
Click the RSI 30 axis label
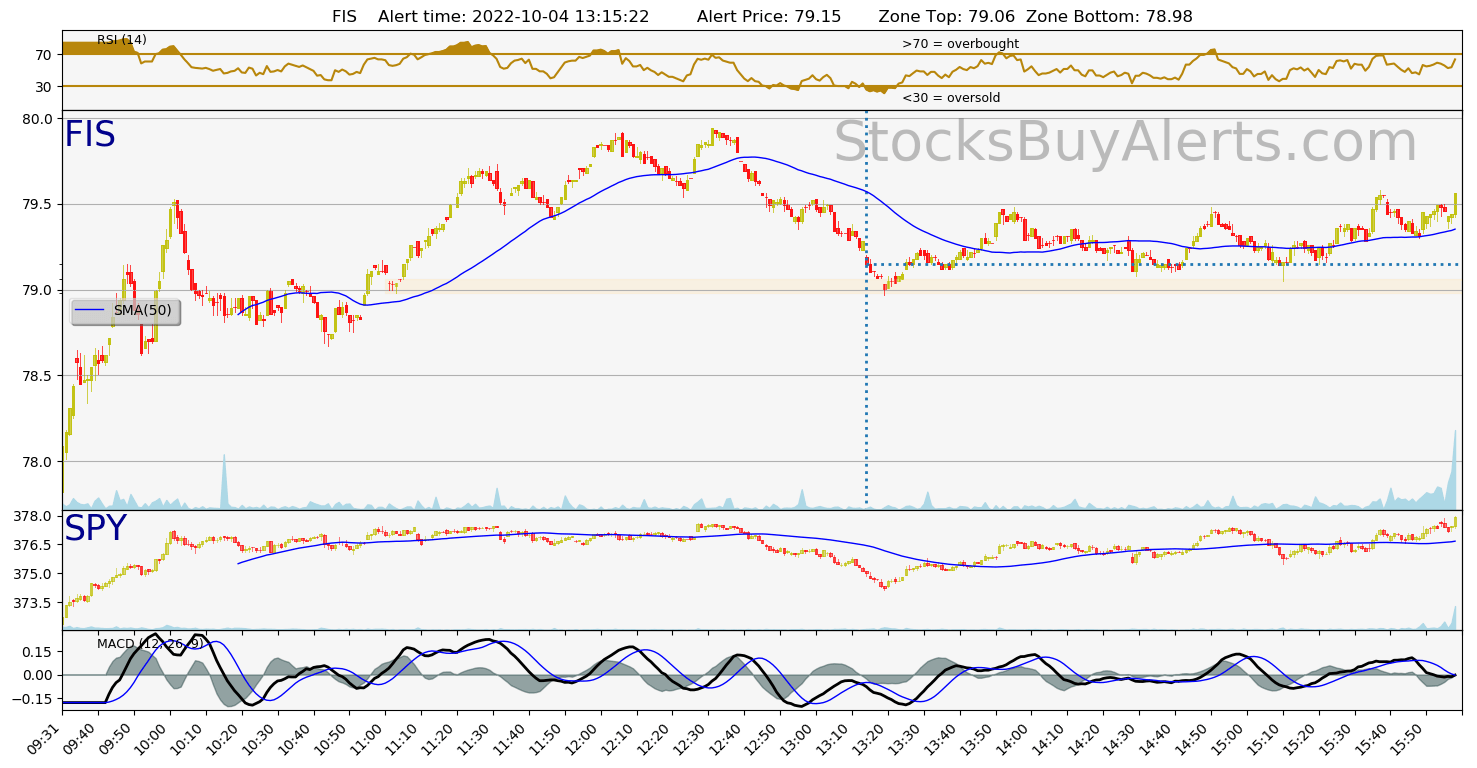click(x=44, y=87)
